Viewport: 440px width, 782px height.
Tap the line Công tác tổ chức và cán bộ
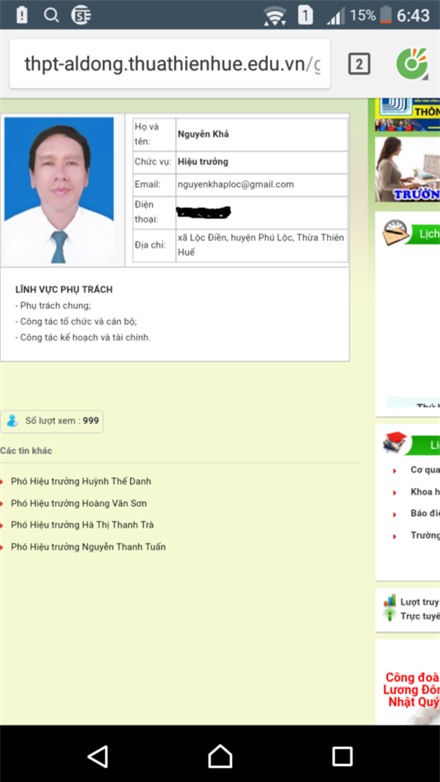[x=76, y=322]
